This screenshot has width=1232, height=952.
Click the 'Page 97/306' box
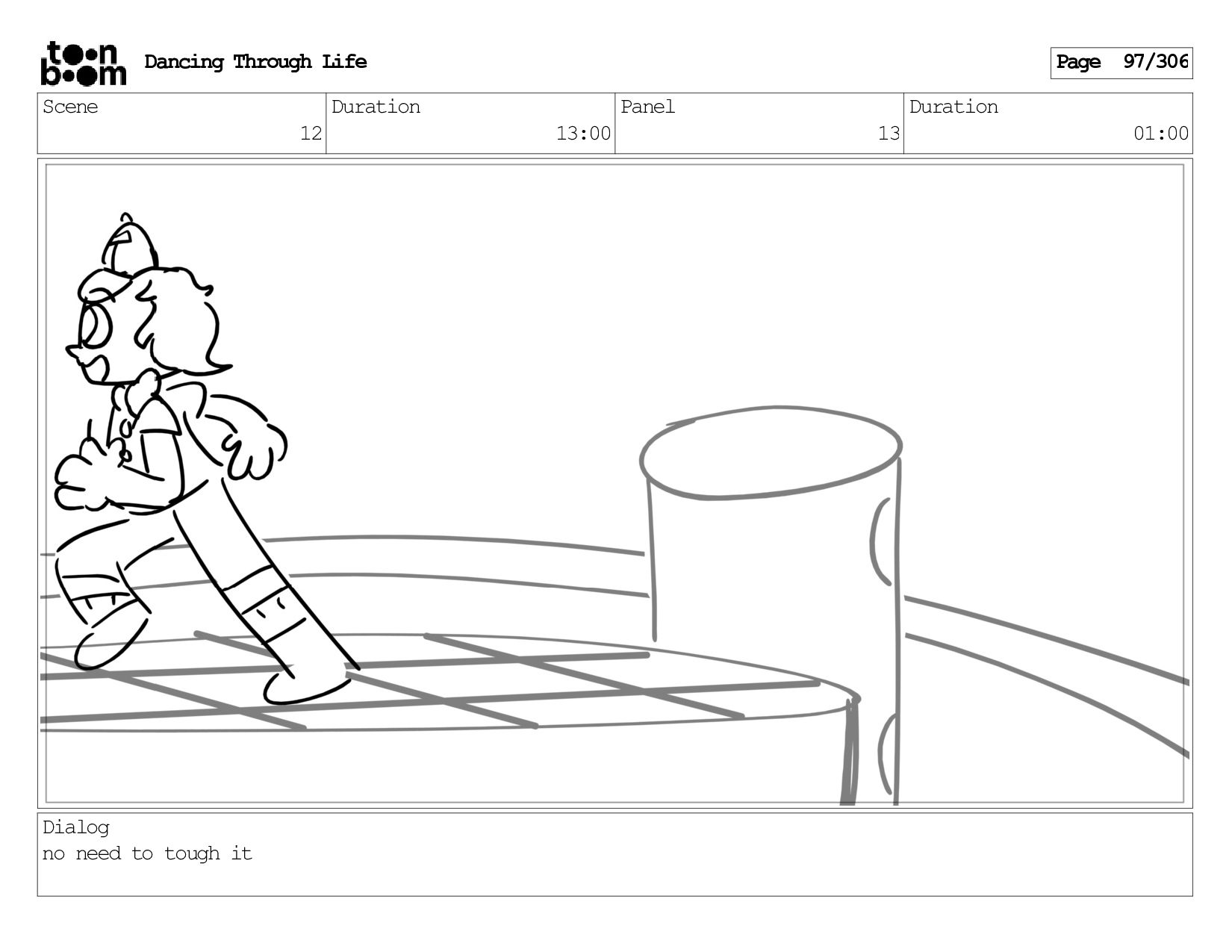(1121, 63)
